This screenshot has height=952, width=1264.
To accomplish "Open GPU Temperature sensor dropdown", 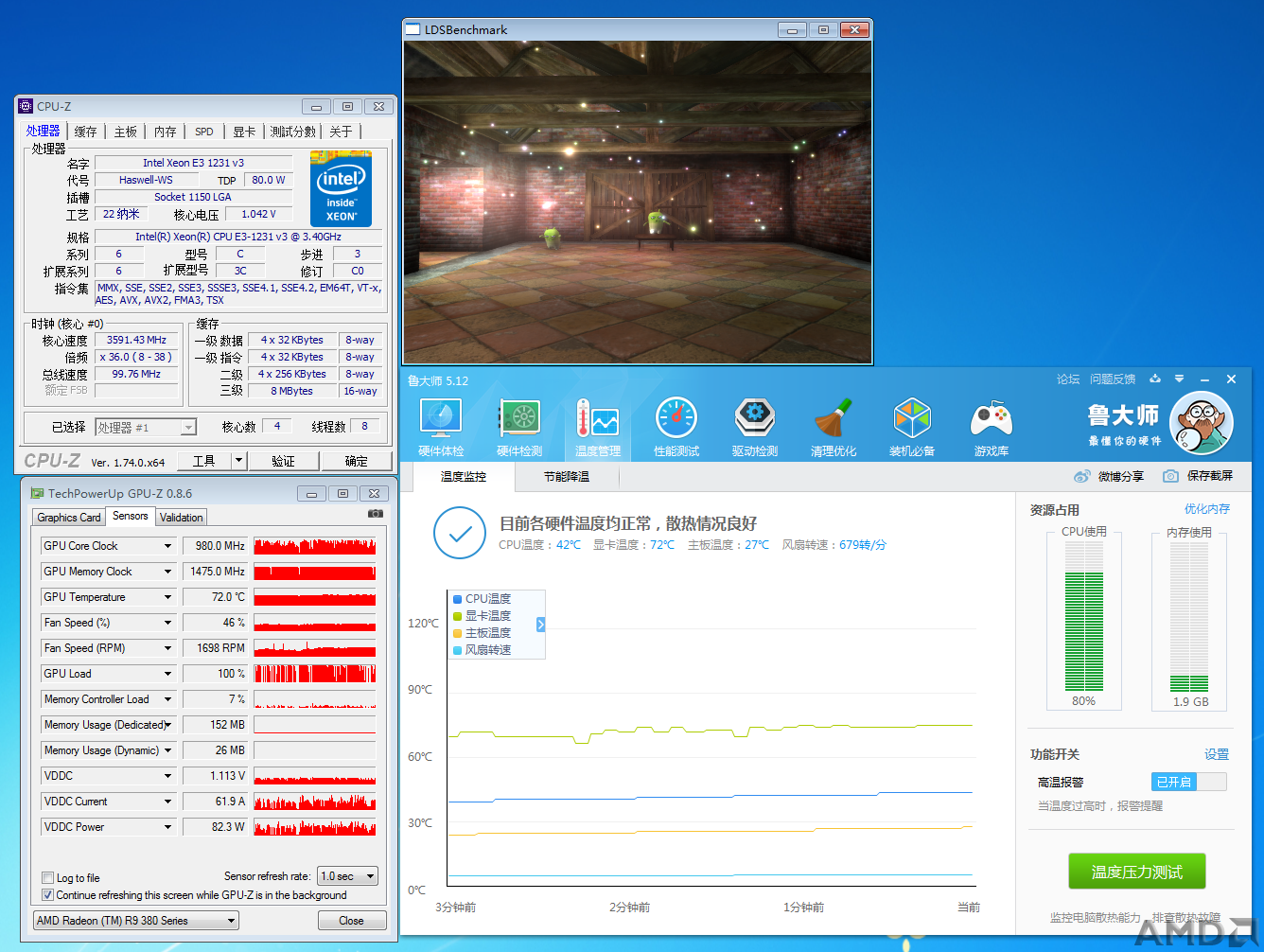I will point(167,597).
